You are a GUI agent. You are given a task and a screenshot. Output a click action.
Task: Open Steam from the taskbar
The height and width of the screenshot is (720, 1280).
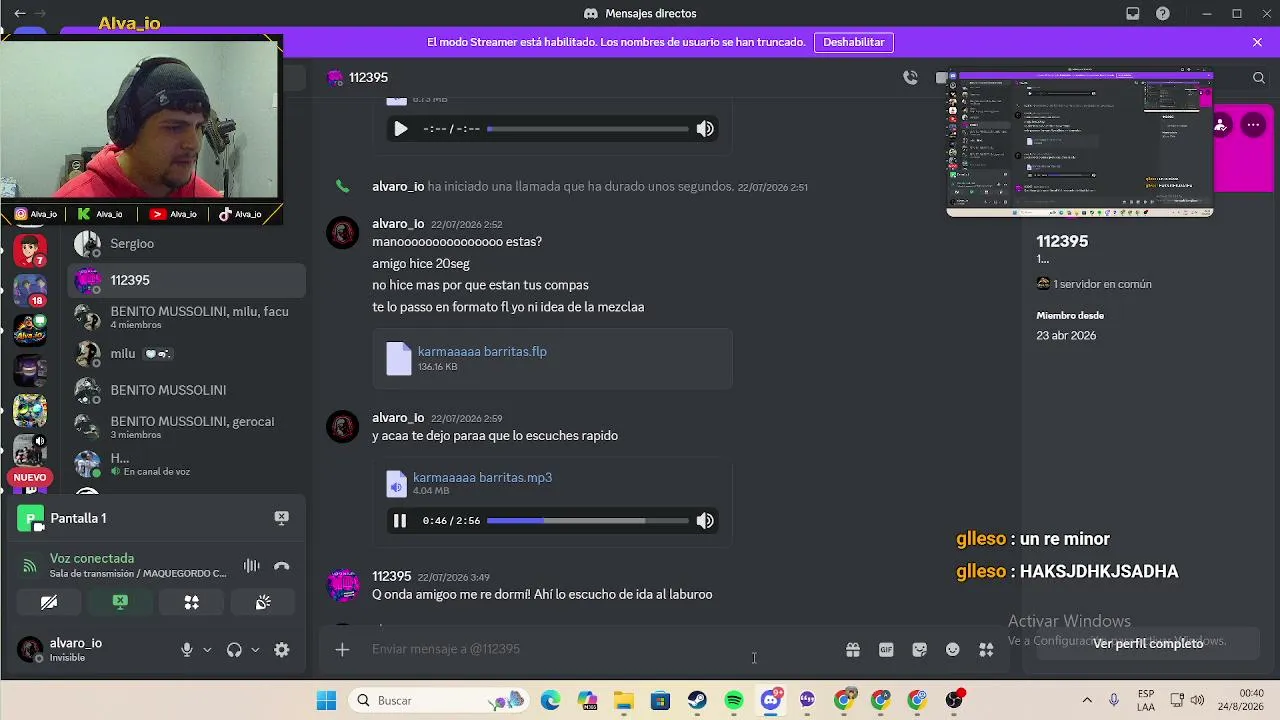click(x=697, y=701)
